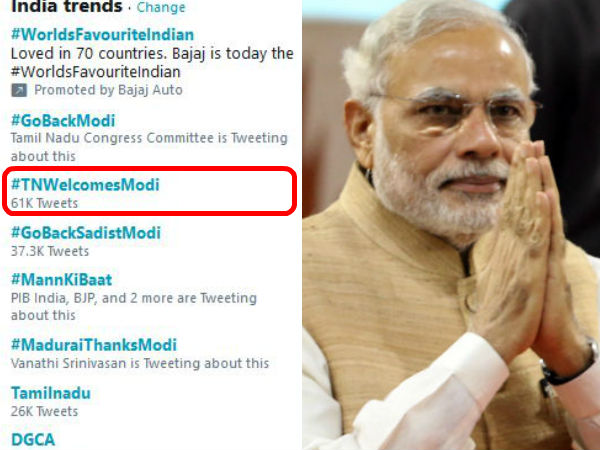Click the 26K Tweets count under Tamilnadu
Image resolution: width=600 pixels, height=450 pixels.
44,411
